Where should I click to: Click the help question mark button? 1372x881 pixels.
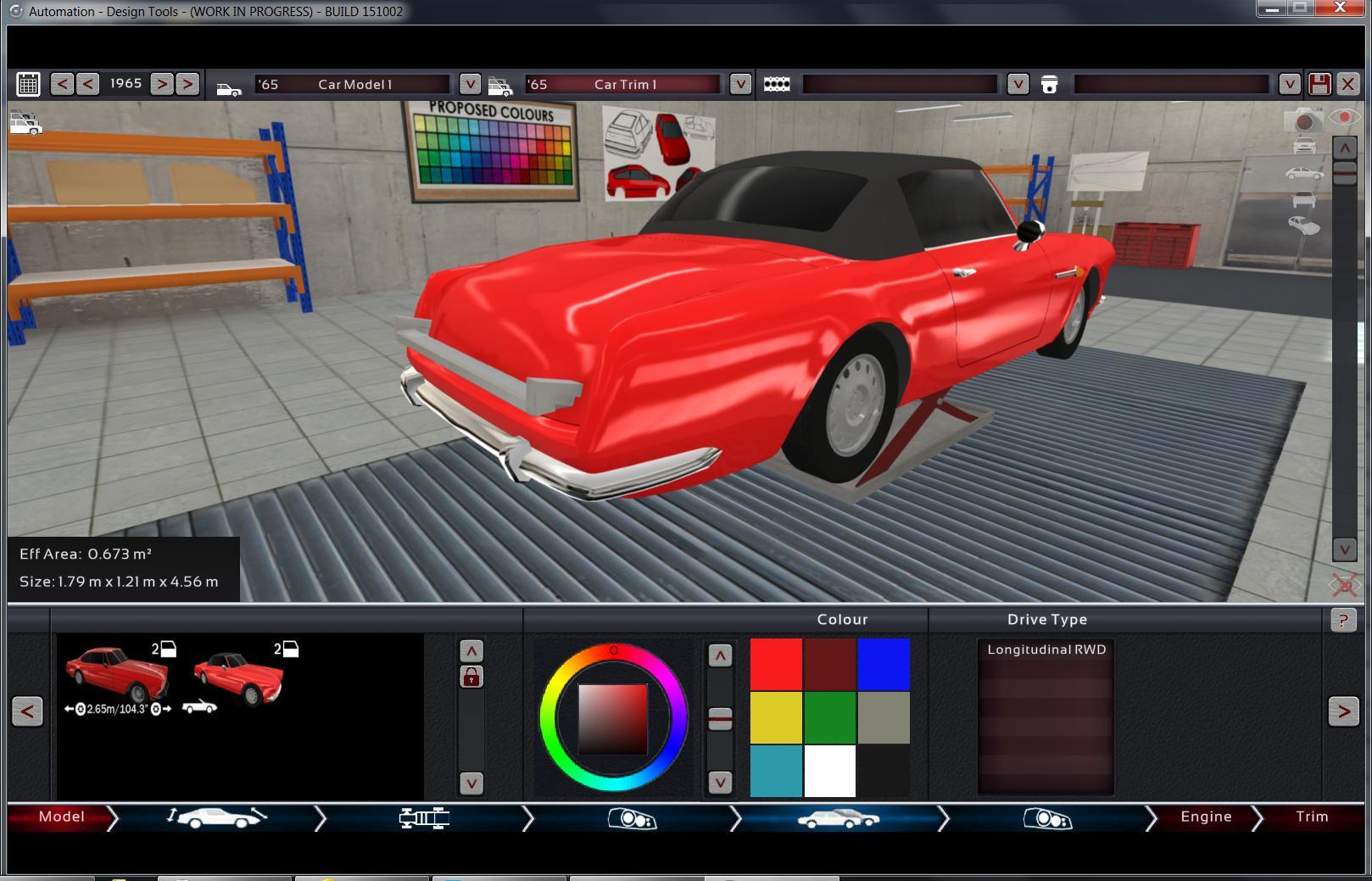pos(1342,620)
